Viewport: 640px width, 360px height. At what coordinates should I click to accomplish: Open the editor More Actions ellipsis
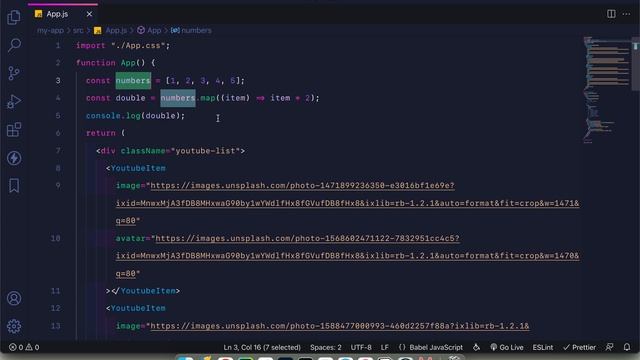[626, 14]
